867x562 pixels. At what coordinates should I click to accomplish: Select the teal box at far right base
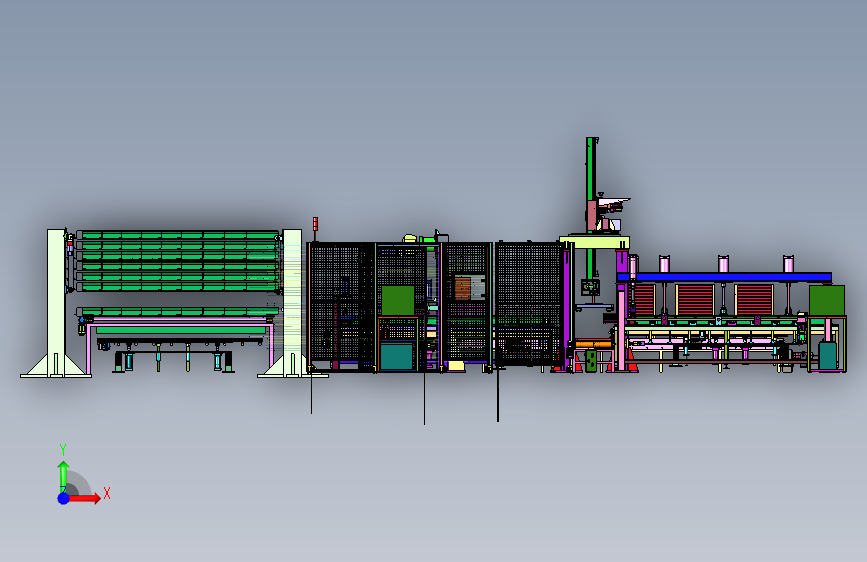pyautogui.click(x=828, y=356)
